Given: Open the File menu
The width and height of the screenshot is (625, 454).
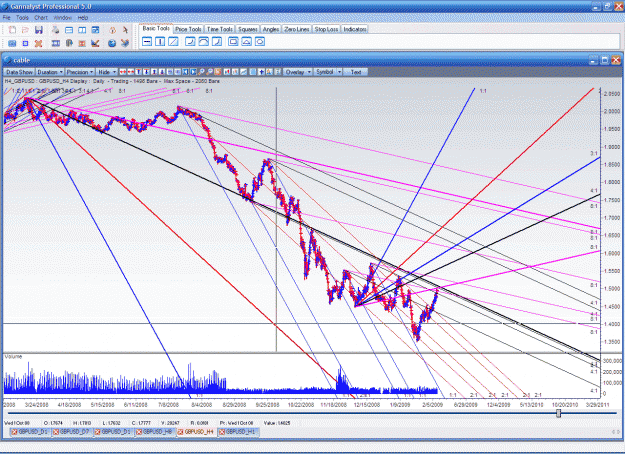Looking at the screenshot, I should (7, 18).
